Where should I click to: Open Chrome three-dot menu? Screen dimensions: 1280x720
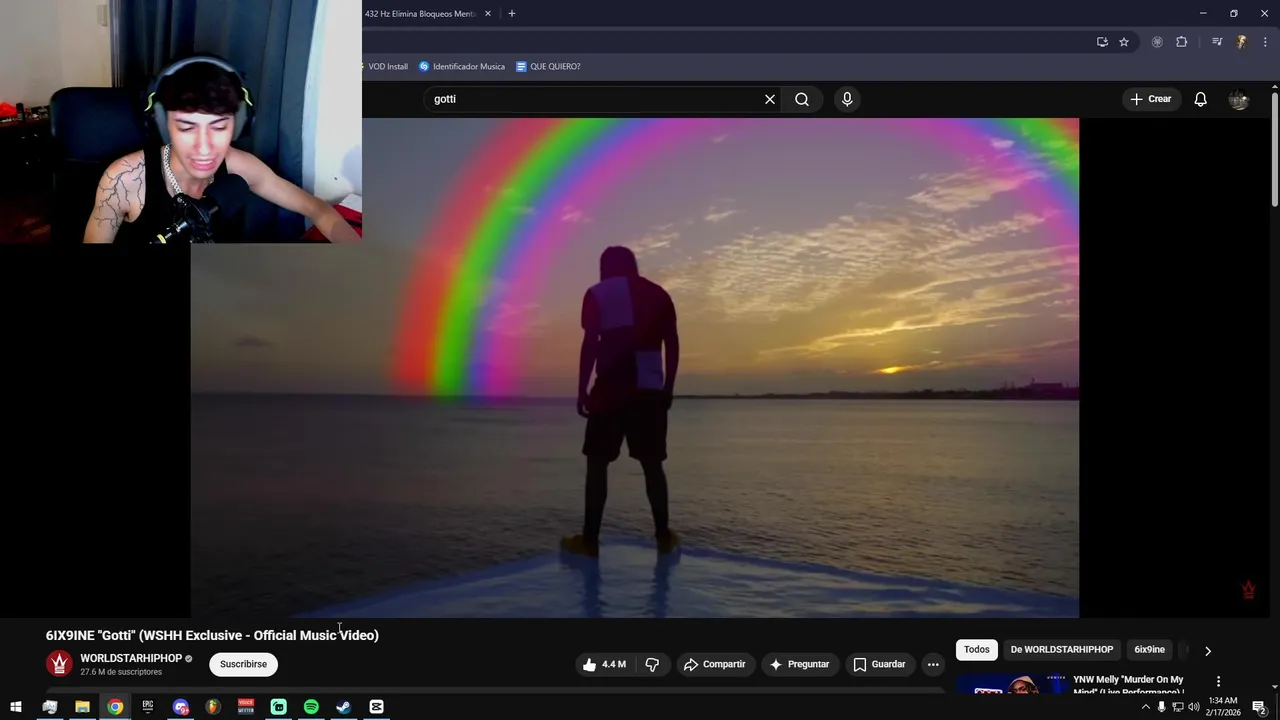1265,42
